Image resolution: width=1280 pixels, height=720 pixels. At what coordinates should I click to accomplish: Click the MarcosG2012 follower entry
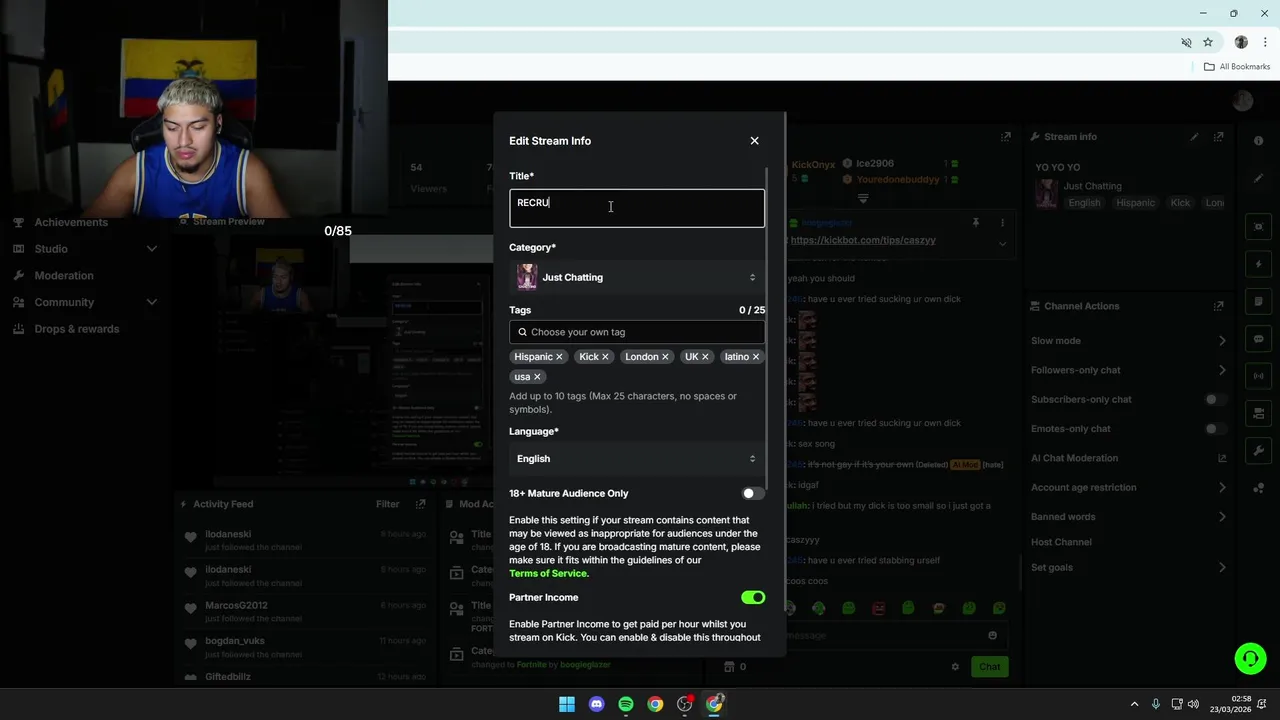coord(304,611)
